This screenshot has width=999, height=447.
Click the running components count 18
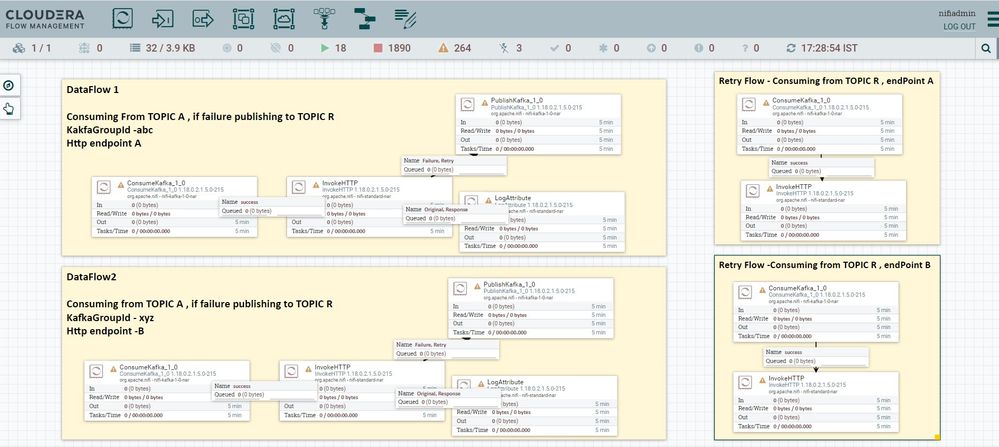pyautogui.click(x=334, y=48)
